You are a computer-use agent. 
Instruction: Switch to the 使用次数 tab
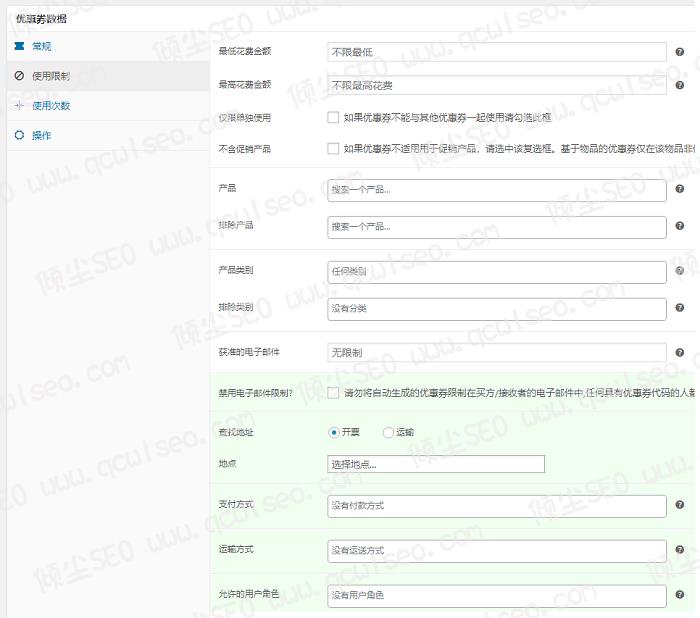coord(108,106)
